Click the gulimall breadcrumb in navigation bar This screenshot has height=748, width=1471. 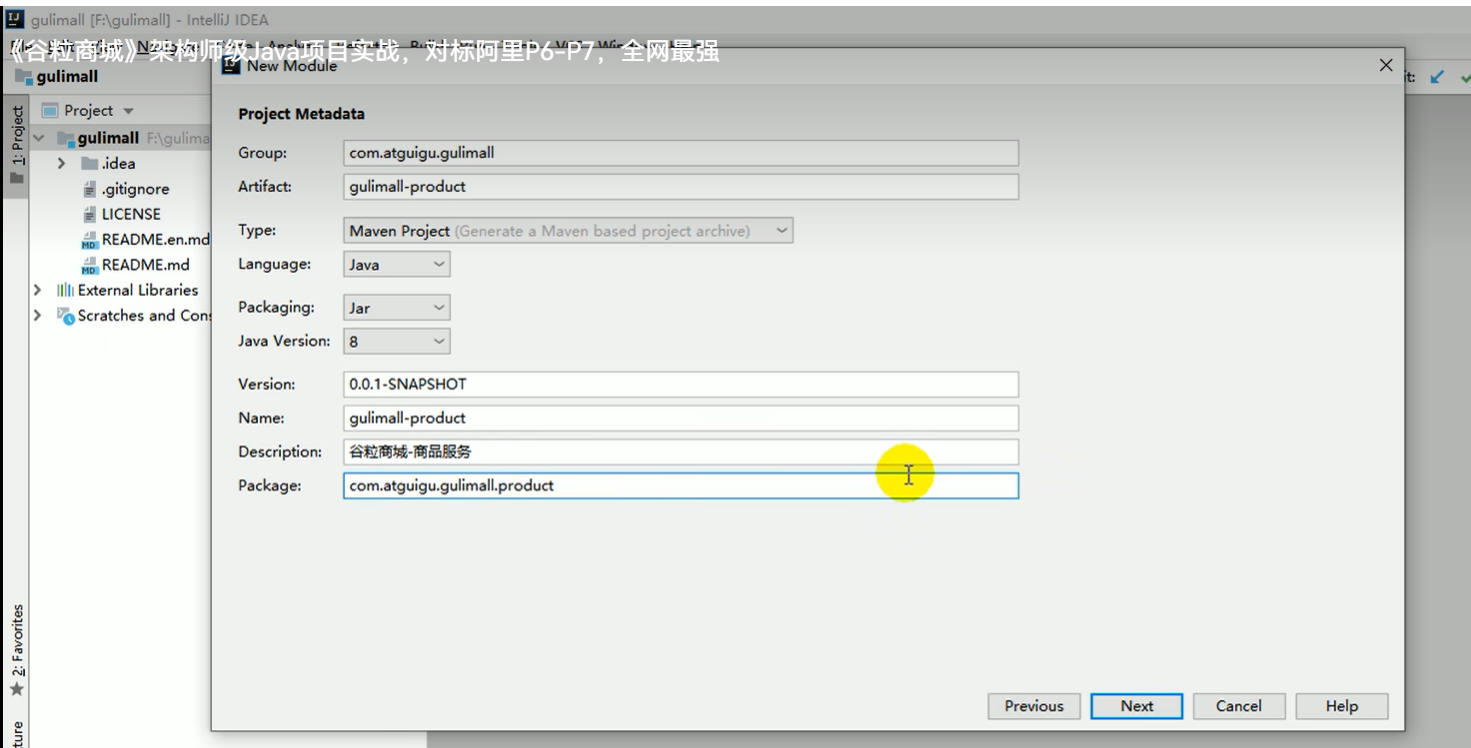[58, 79]
